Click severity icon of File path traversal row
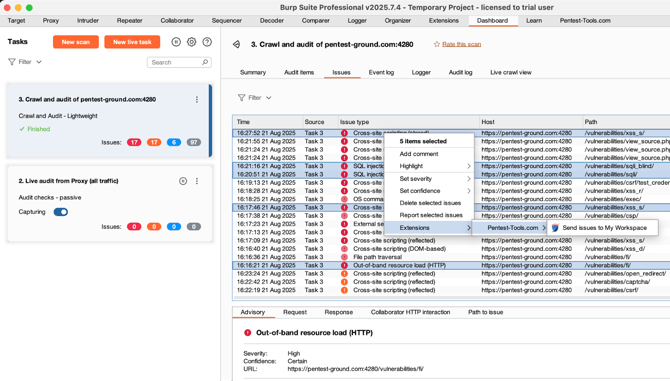The height and width of the screenshot is (381, 670). [344, 257]
